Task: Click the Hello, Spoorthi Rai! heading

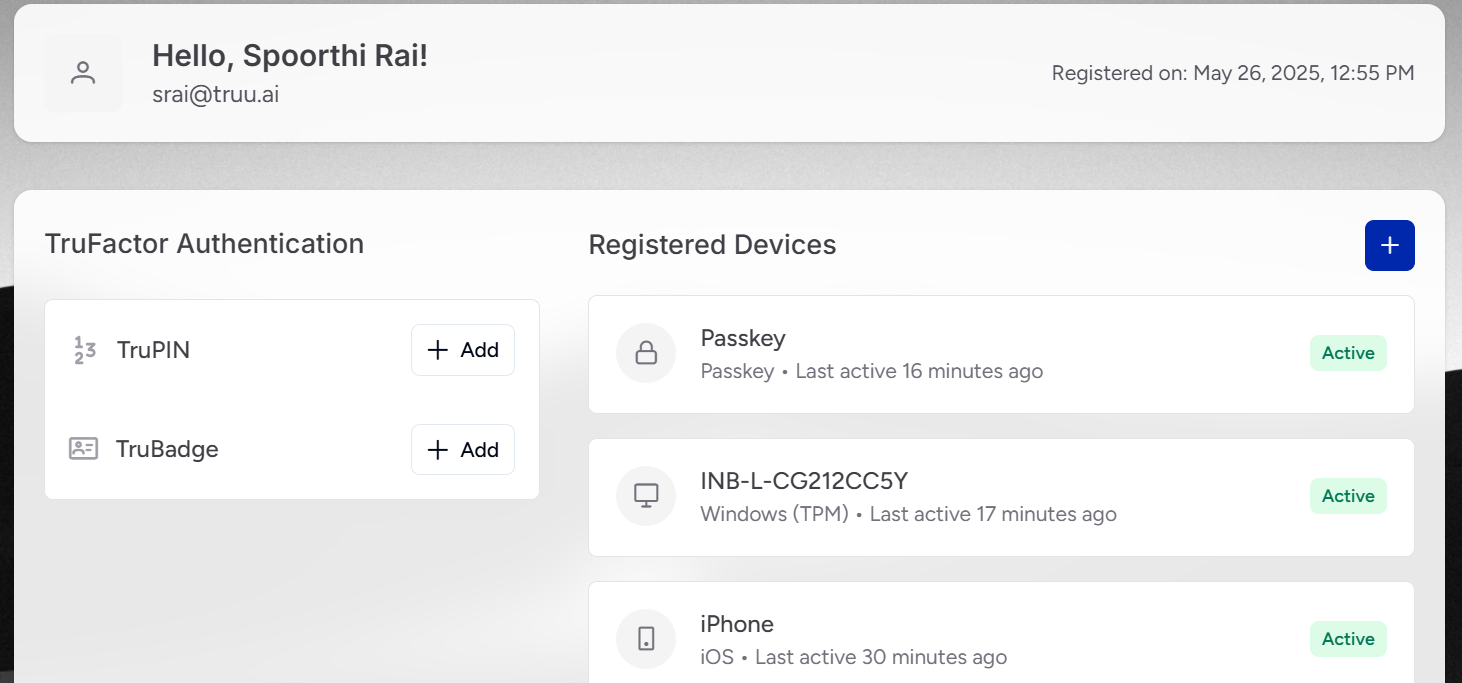Action: pyautogui.click(x=290, y=56)
